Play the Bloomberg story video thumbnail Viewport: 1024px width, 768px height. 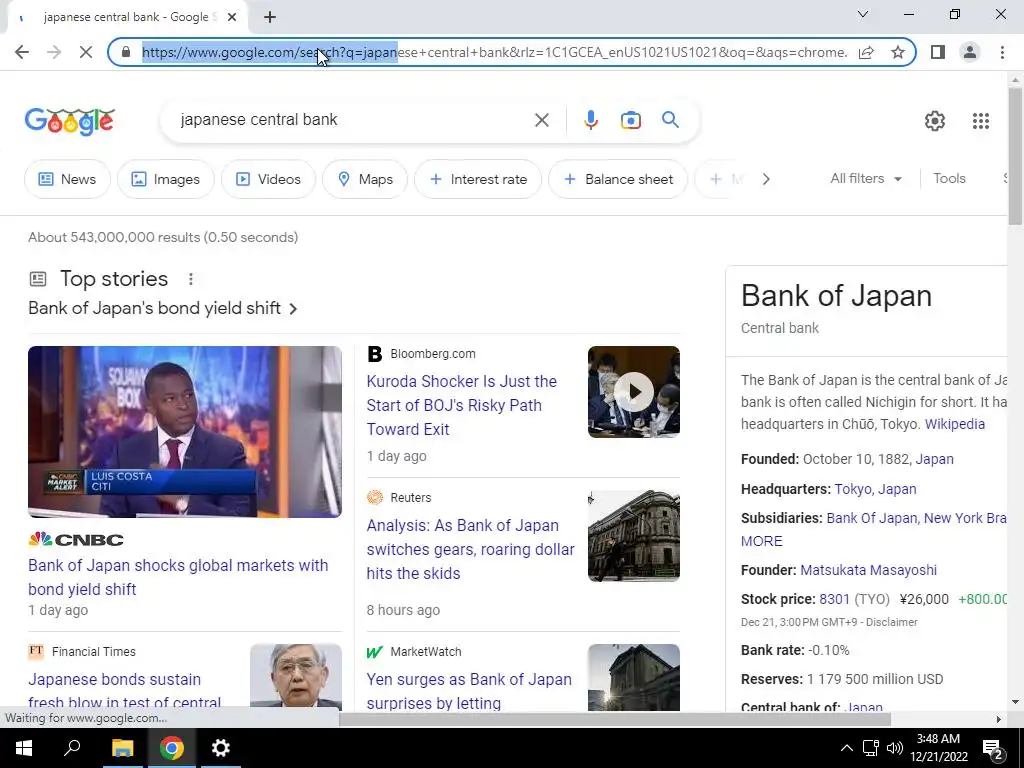[633, 392]
